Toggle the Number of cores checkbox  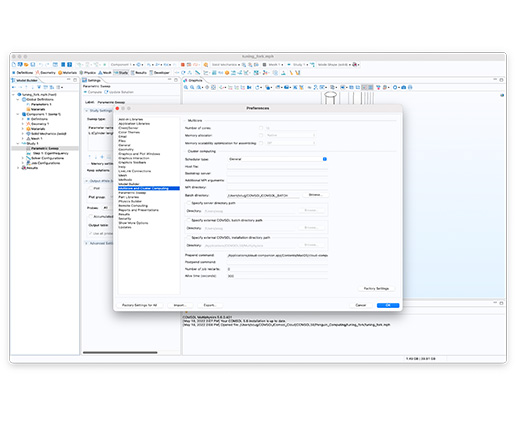(x=261, y=128)
